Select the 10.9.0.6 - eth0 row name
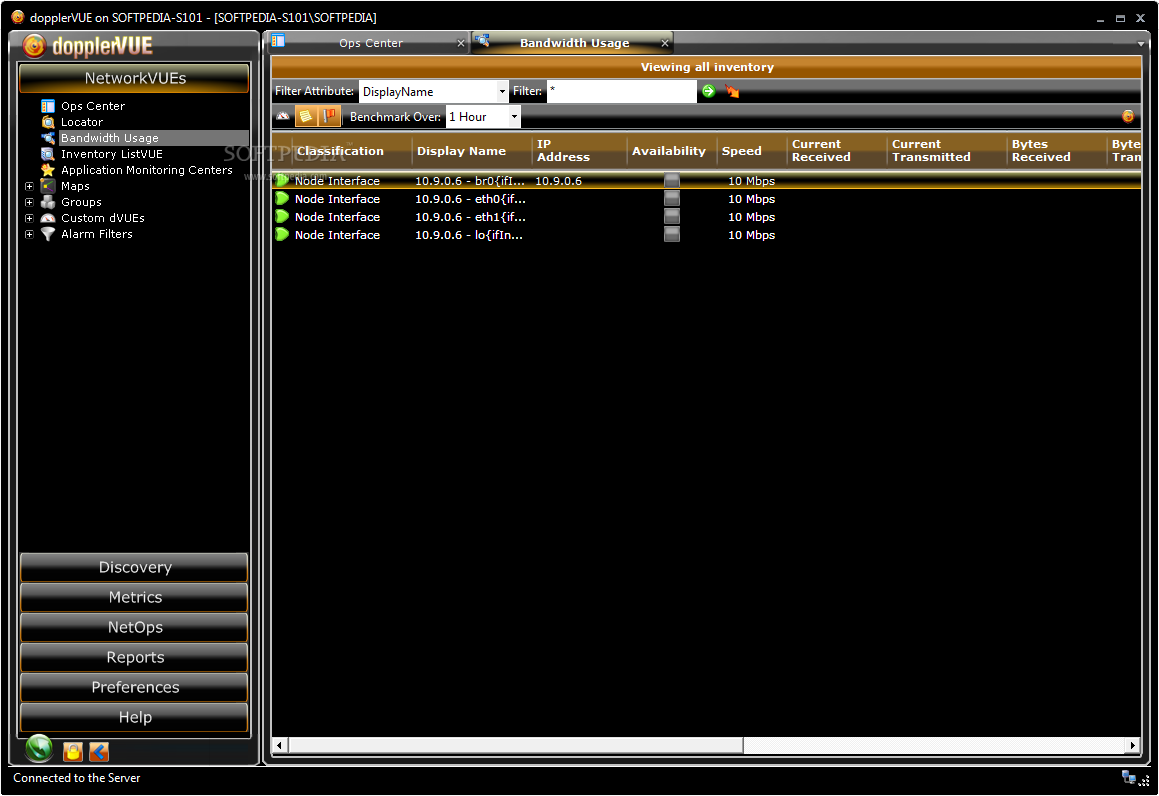 (470, 199)
